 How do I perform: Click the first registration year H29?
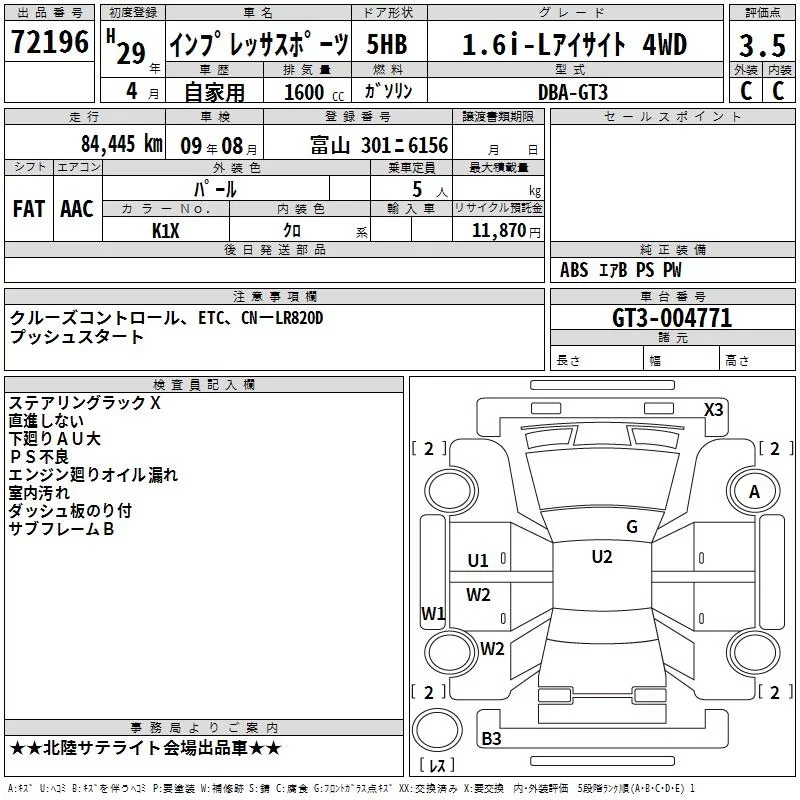[126, 49]
